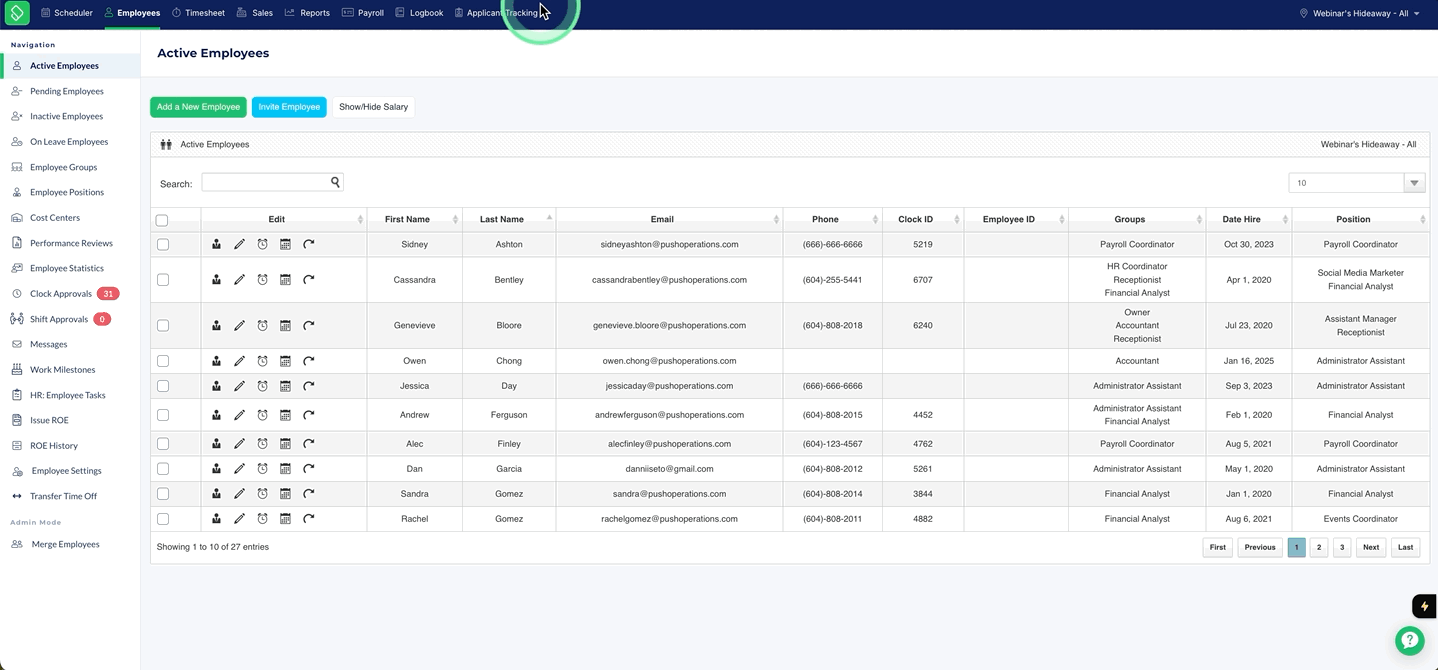
Task: Click the lightning bolt widget icon
Action: coord(1424,606)
